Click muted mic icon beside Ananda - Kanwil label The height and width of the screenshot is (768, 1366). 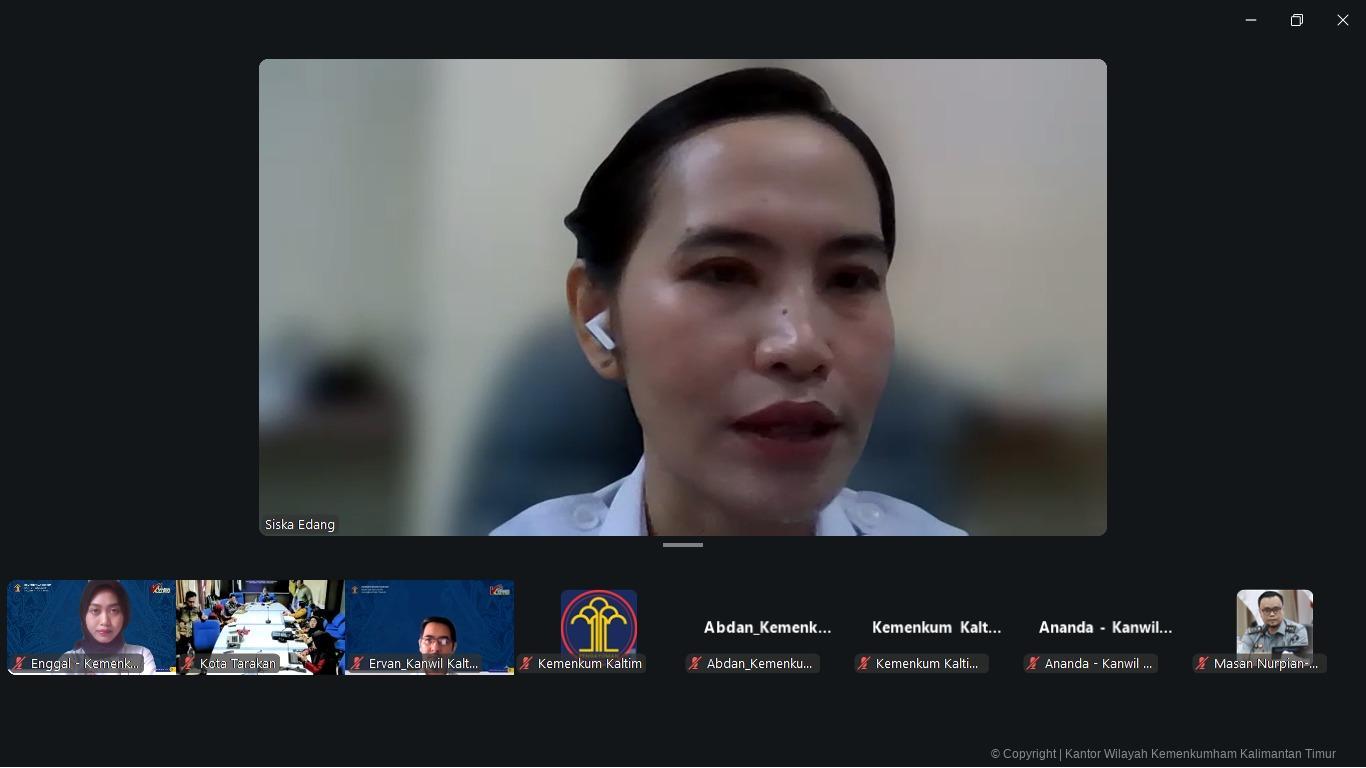pos(1033,664)
